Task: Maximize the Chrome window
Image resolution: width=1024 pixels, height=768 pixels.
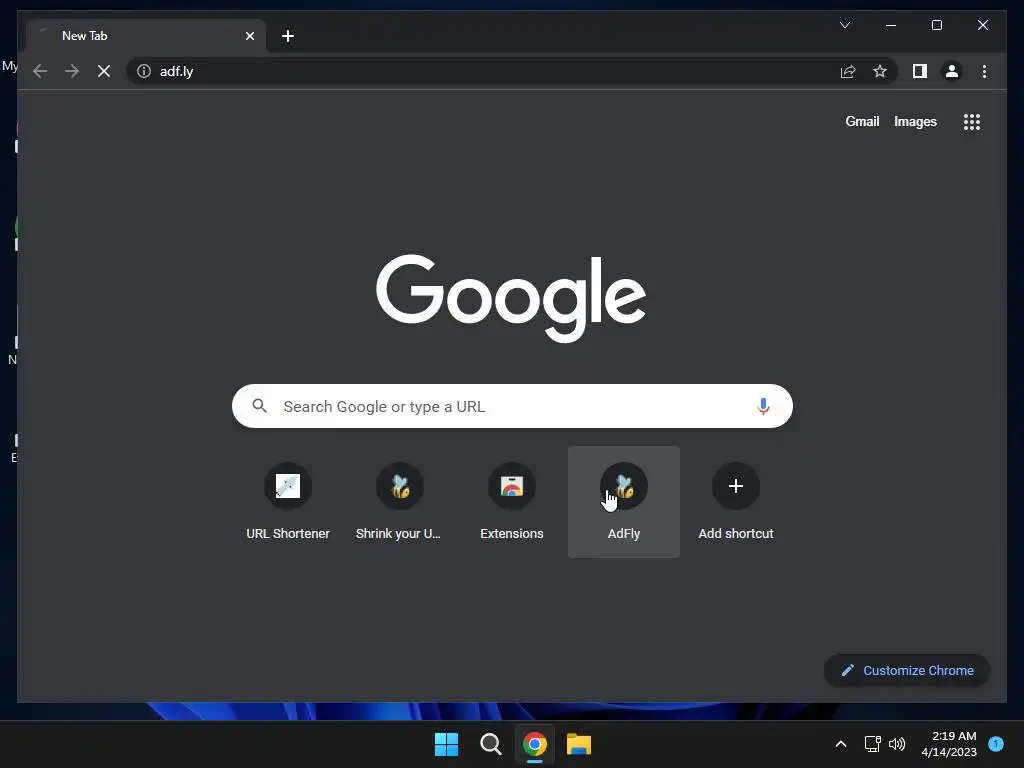Action: pyautogui.click(x=936, y=25)
